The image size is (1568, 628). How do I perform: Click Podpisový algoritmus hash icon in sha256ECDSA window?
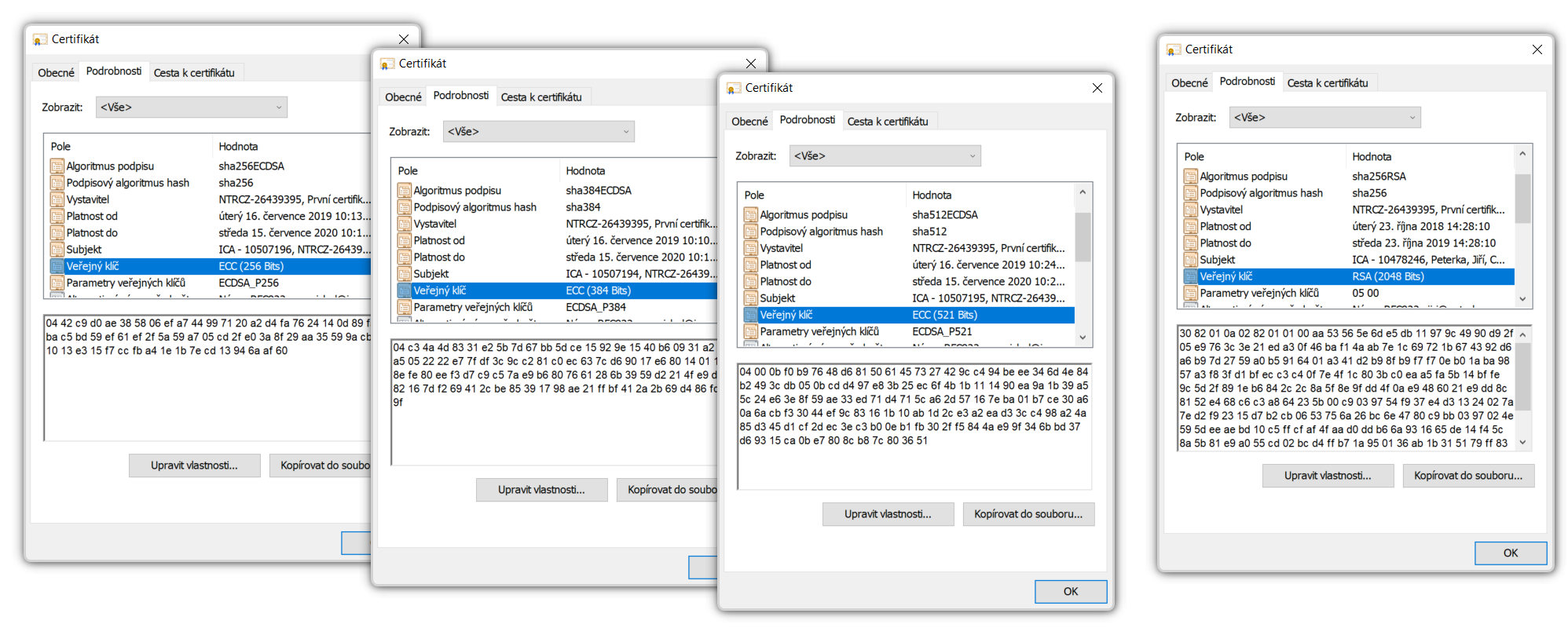tap(57, 182)
